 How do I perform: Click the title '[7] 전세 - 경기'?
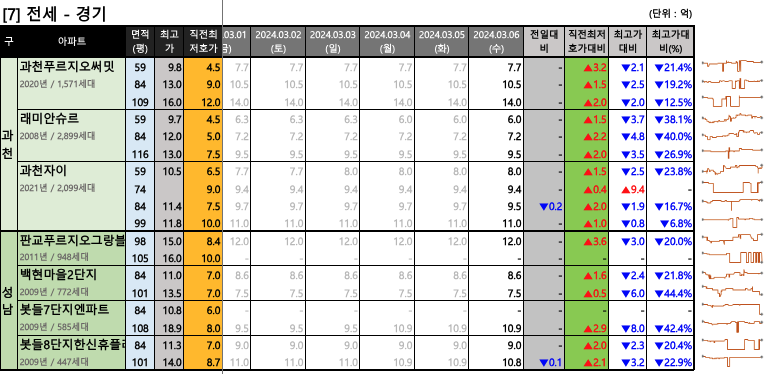pos(54,14)
